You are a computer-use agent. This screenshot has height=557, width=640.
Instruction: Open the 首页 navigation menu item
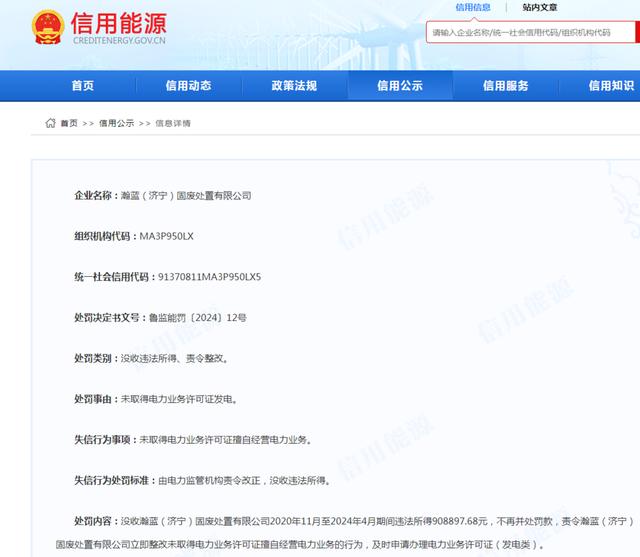(83, 86)
